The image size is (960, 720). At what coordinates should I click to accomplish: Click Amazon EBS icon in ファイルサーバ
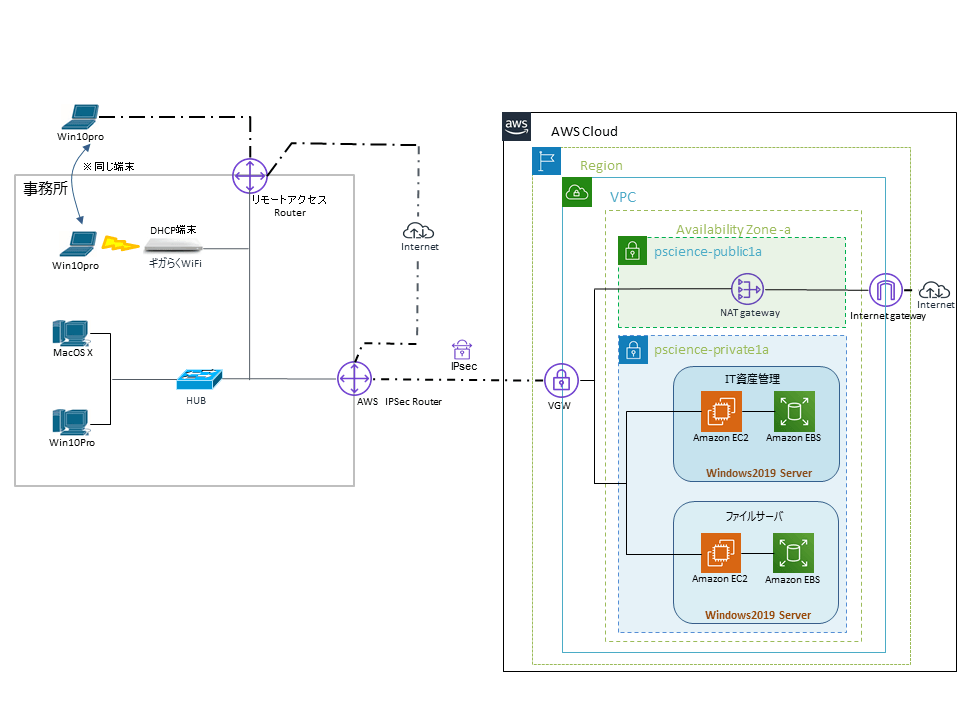click(x=792, y=554)
